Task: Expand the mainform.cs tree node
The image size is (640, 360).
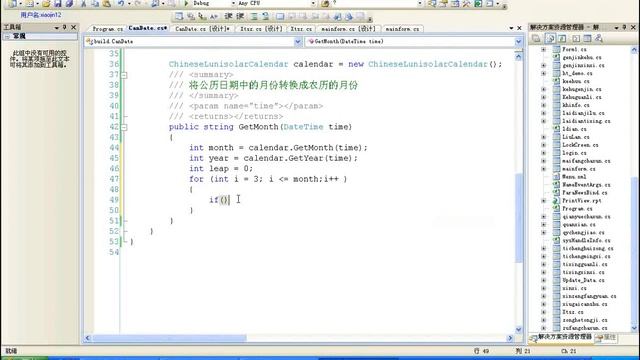Action: tap(543, 169)
